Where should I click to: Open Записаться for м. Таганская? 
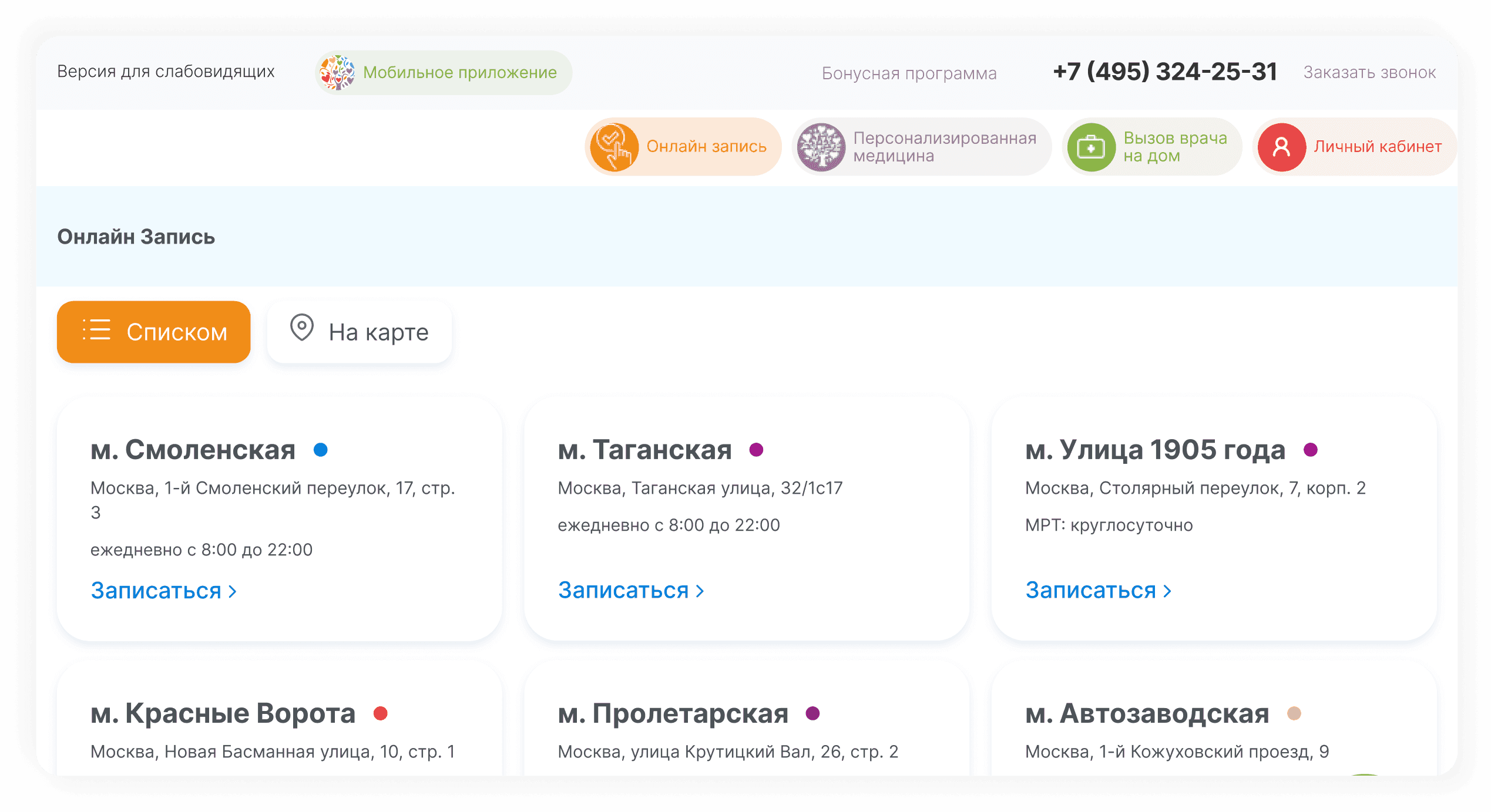pos(632,591)
